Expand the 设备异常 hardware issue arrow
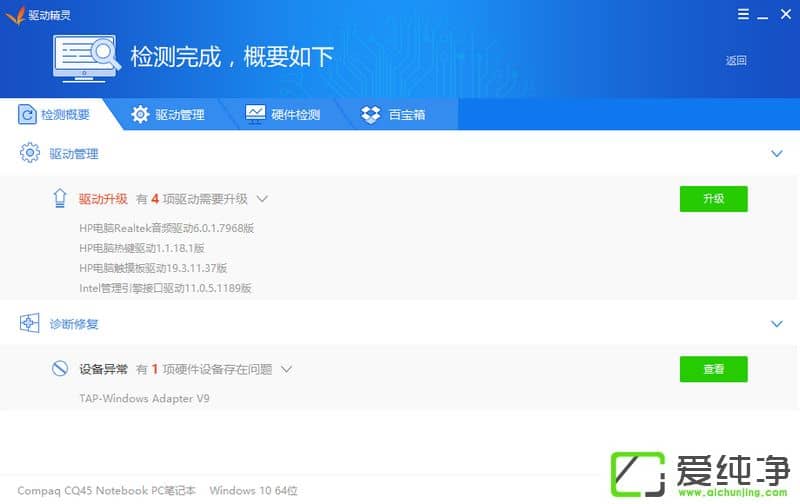Screen dimensions: 800x504 [x=286, y=369]
